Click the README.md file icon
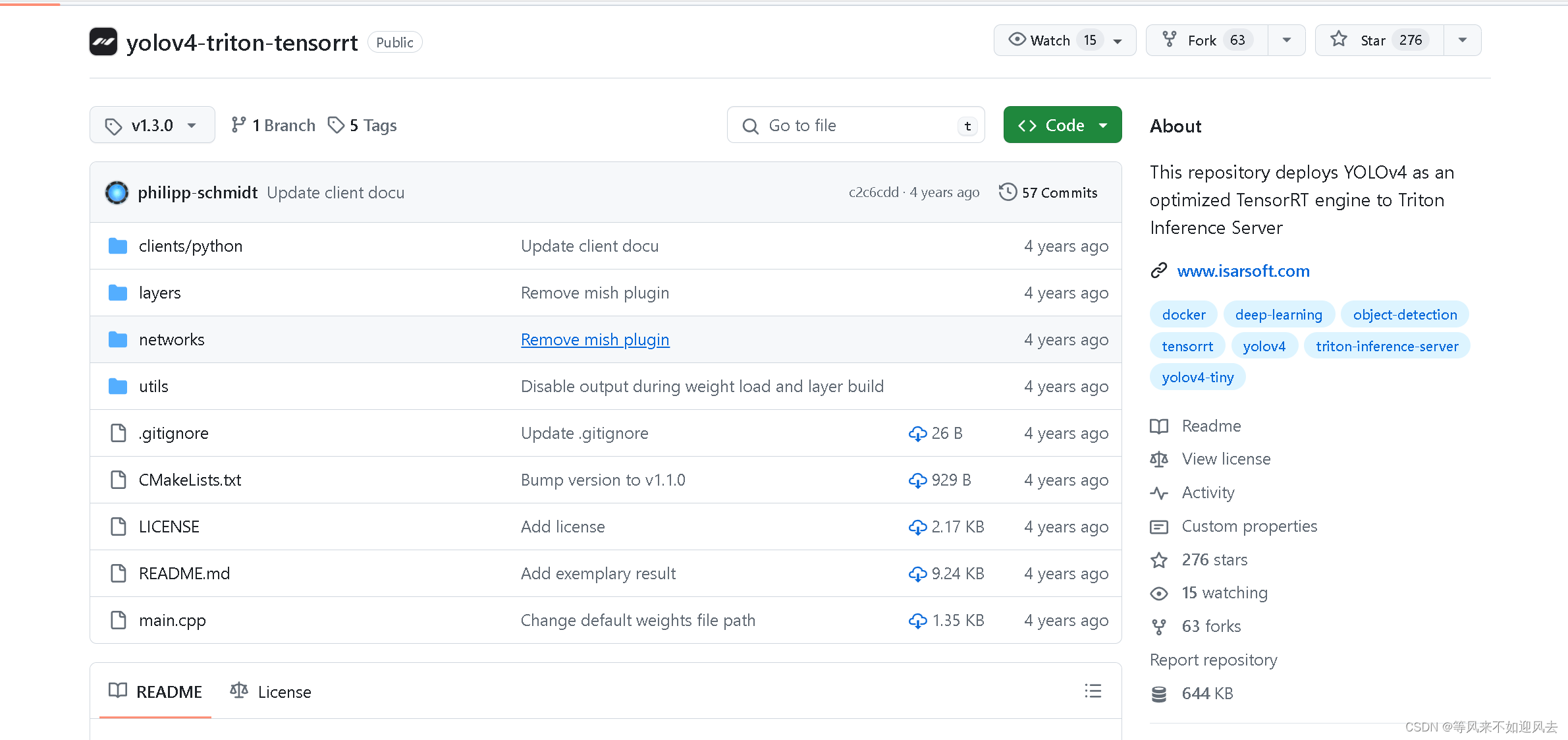Image resolution: width=1568 pixels, height=740 pixels. point(119,573)
